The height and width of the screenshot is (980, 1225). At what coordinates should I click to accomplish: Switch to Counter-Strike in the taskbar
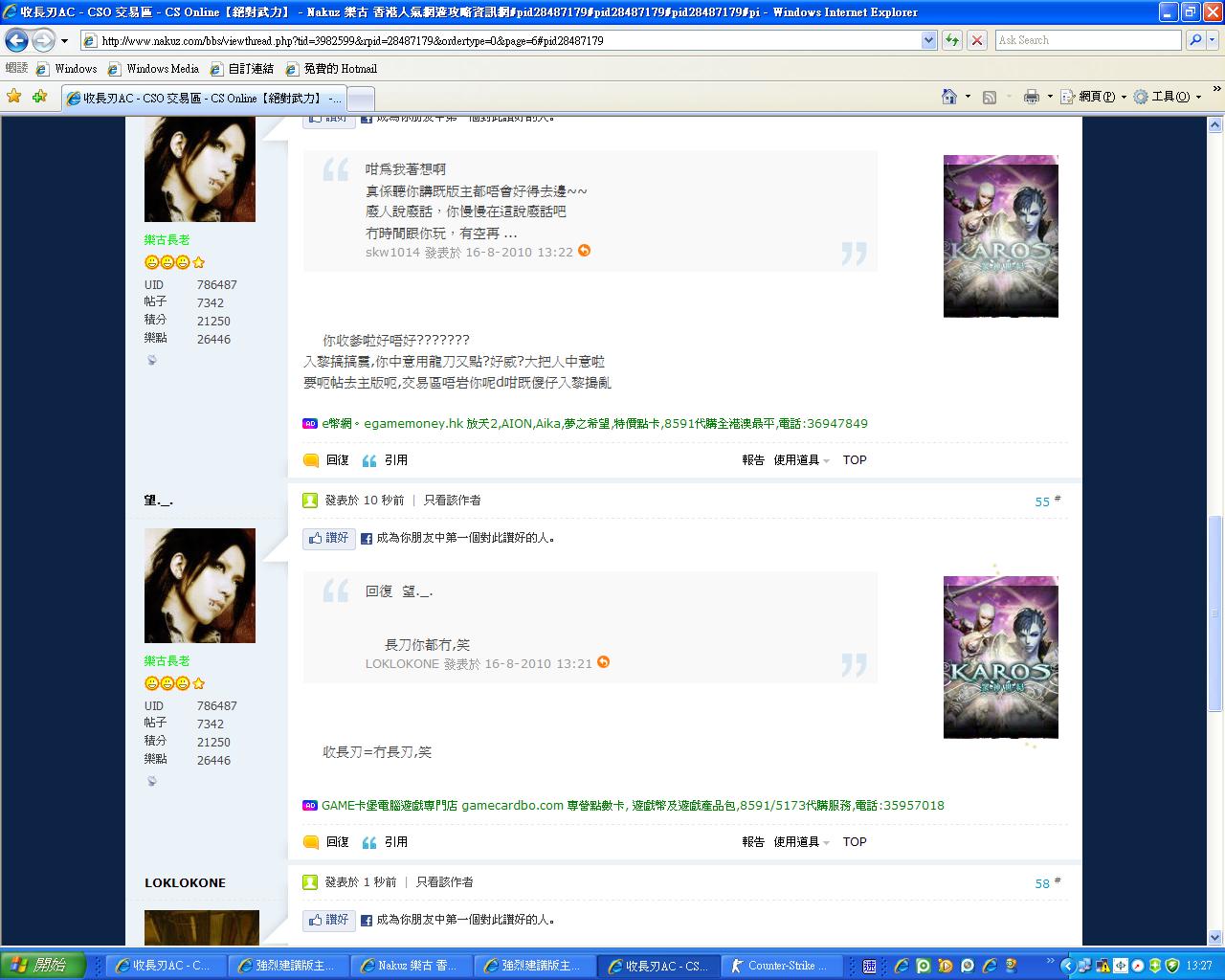(x=780, y=966)
